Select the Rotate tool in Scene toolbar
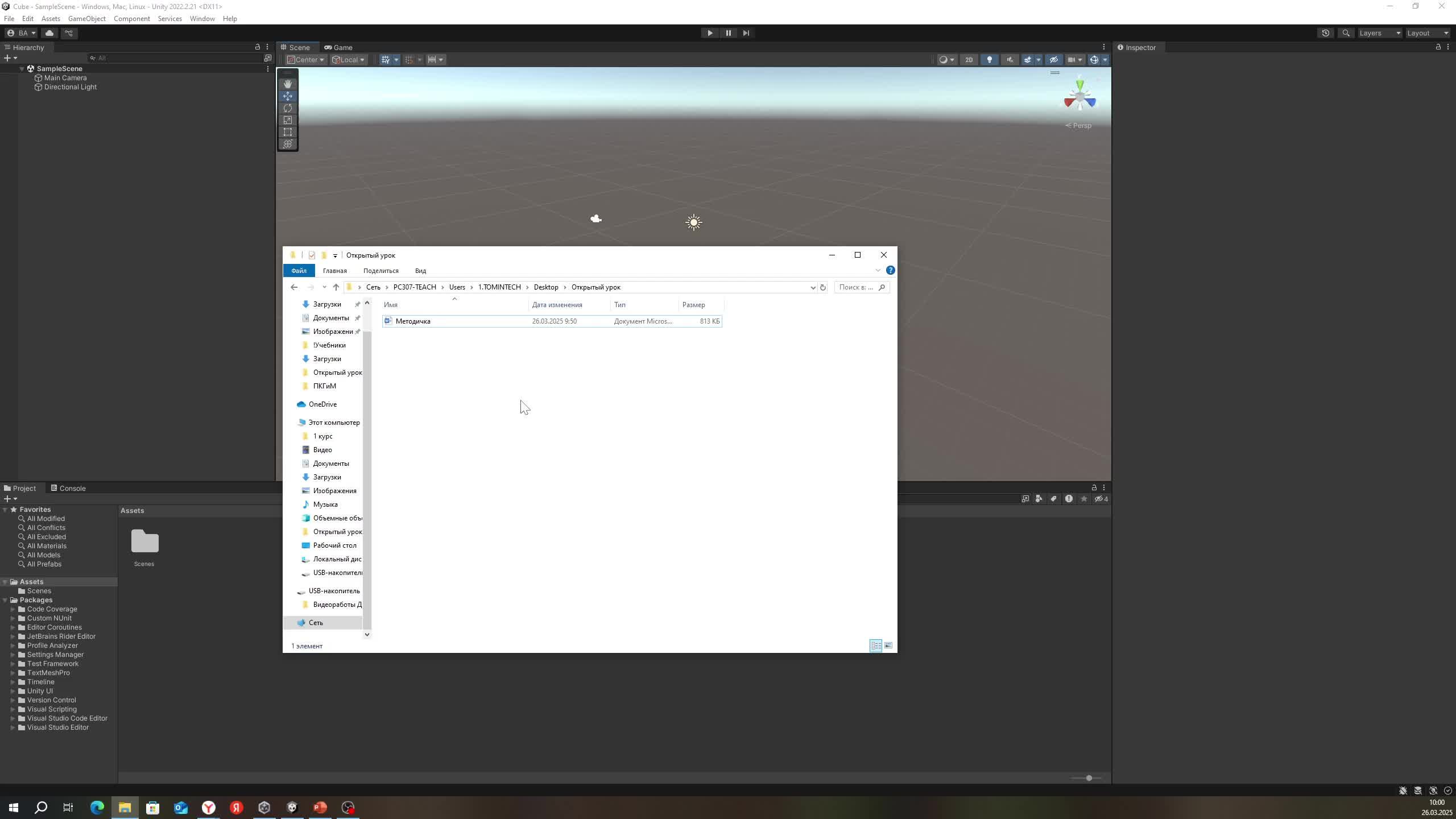The width and height of the screenshot is (1456, 819). coord(288,108)
